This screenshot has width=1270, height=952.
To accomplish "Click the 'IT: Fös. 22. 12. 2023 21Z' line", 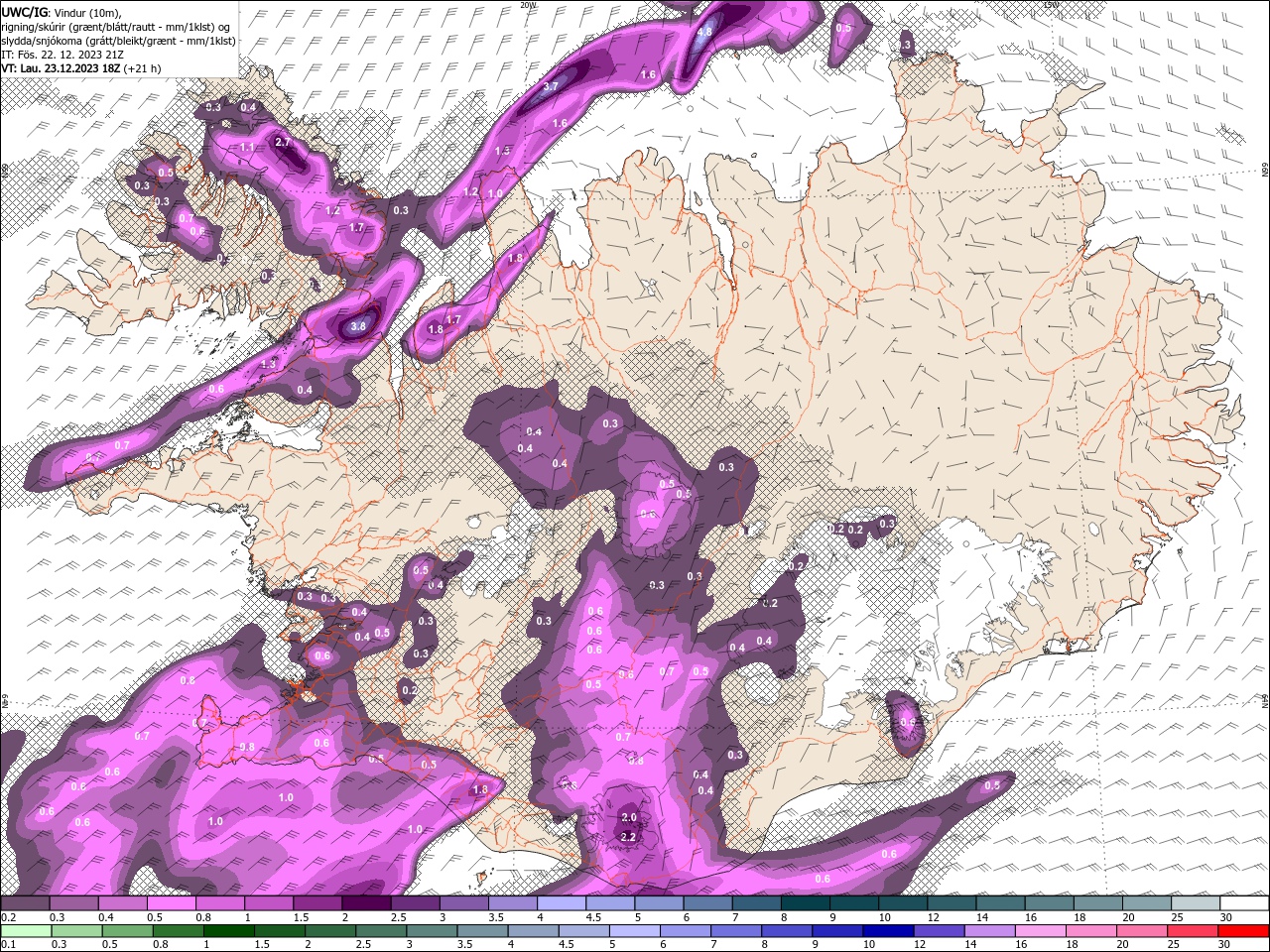I will pos(62,55).
